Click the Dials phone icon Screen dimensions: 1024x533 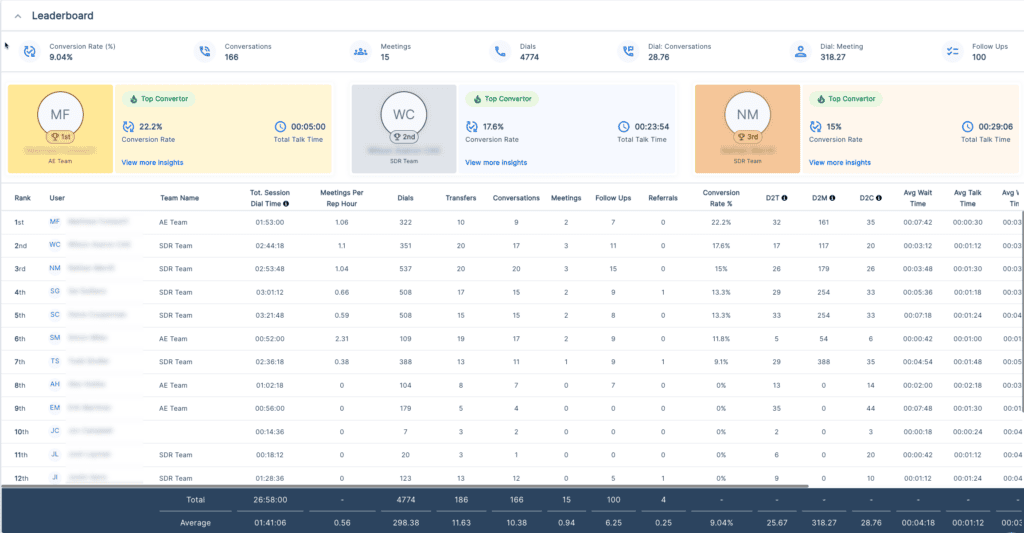(x=500, y=52)
